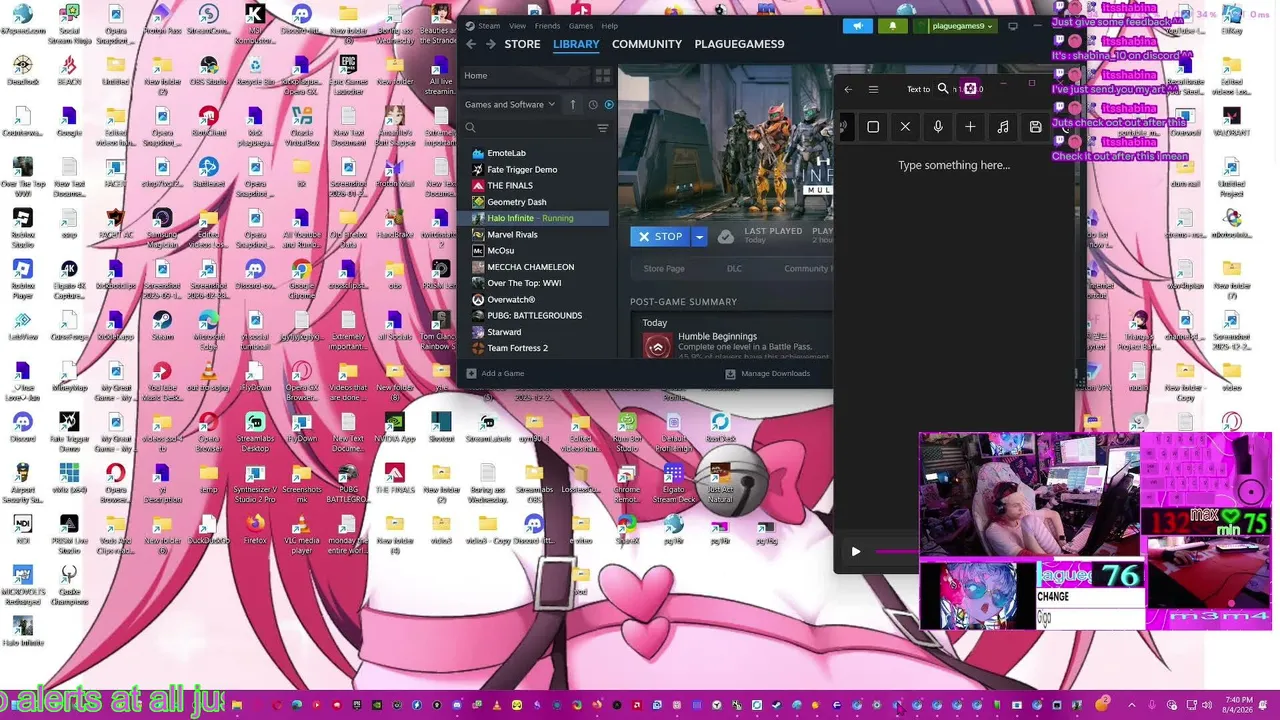The height and width of the screenshot is (720, 1280).
Task: Click Add a Game button
Action: tap(495, 374)
